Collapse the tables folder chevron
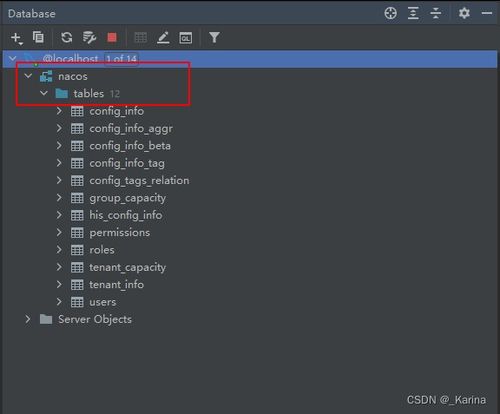This screenshot has height=414, width=500. click(x=44, y=93)
